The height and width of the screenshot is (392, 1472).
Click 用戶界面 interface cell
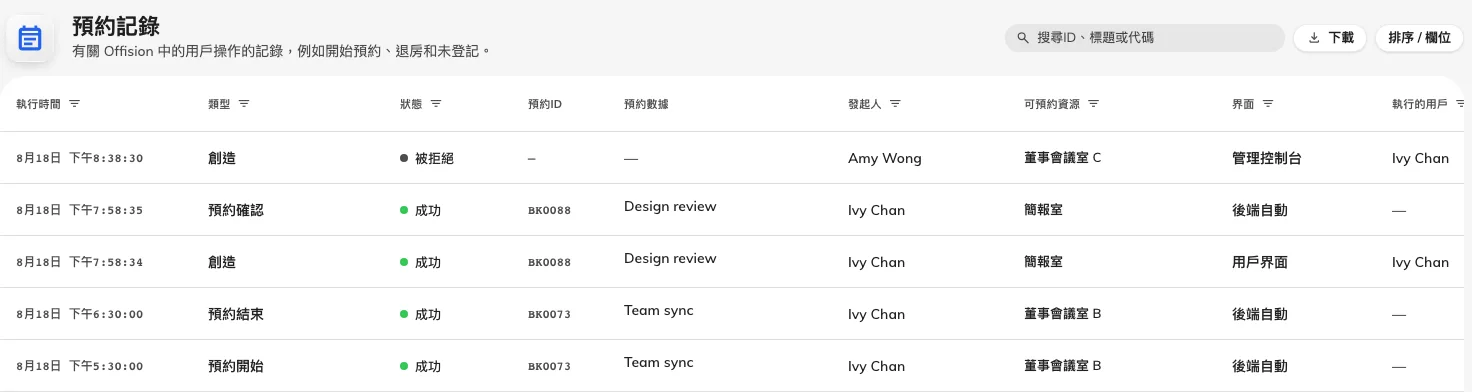1260,262
